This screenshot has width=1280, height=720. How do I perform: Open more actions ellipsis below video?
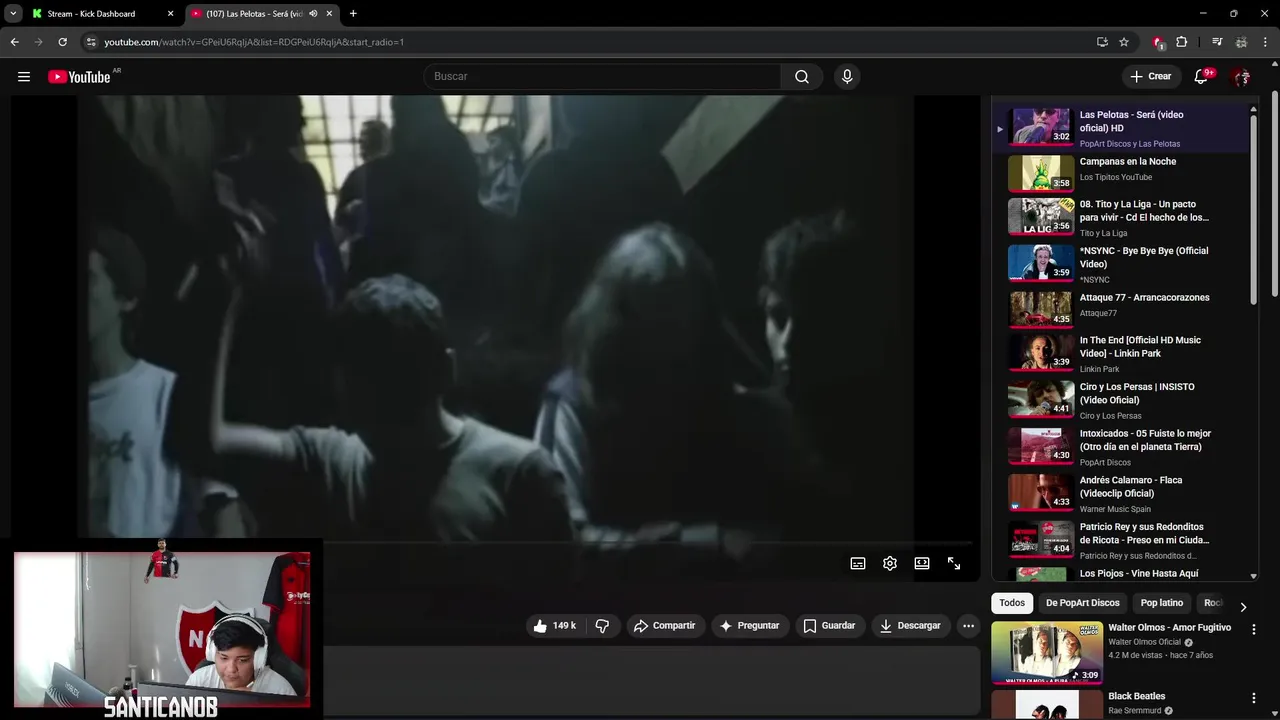tap(968, 626)
